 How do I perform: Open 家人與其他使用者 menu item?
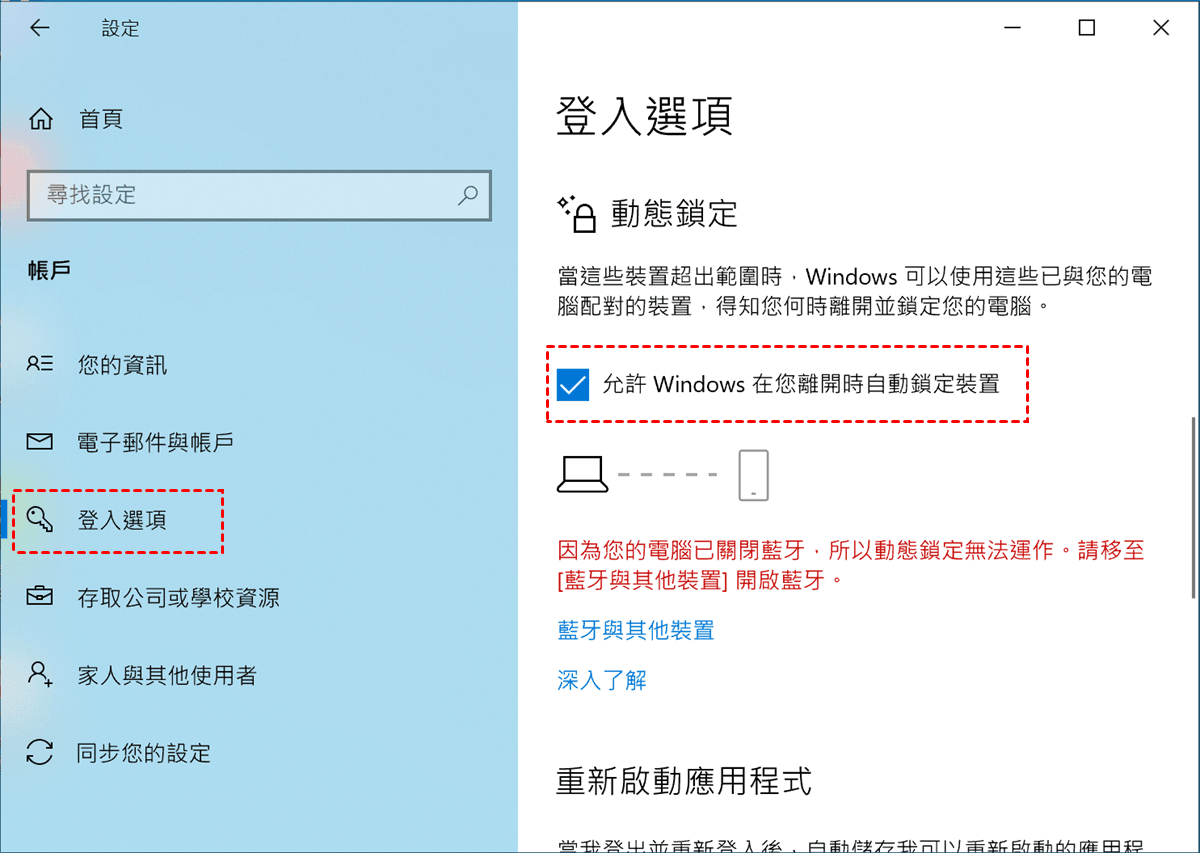(x=167, y=675)
